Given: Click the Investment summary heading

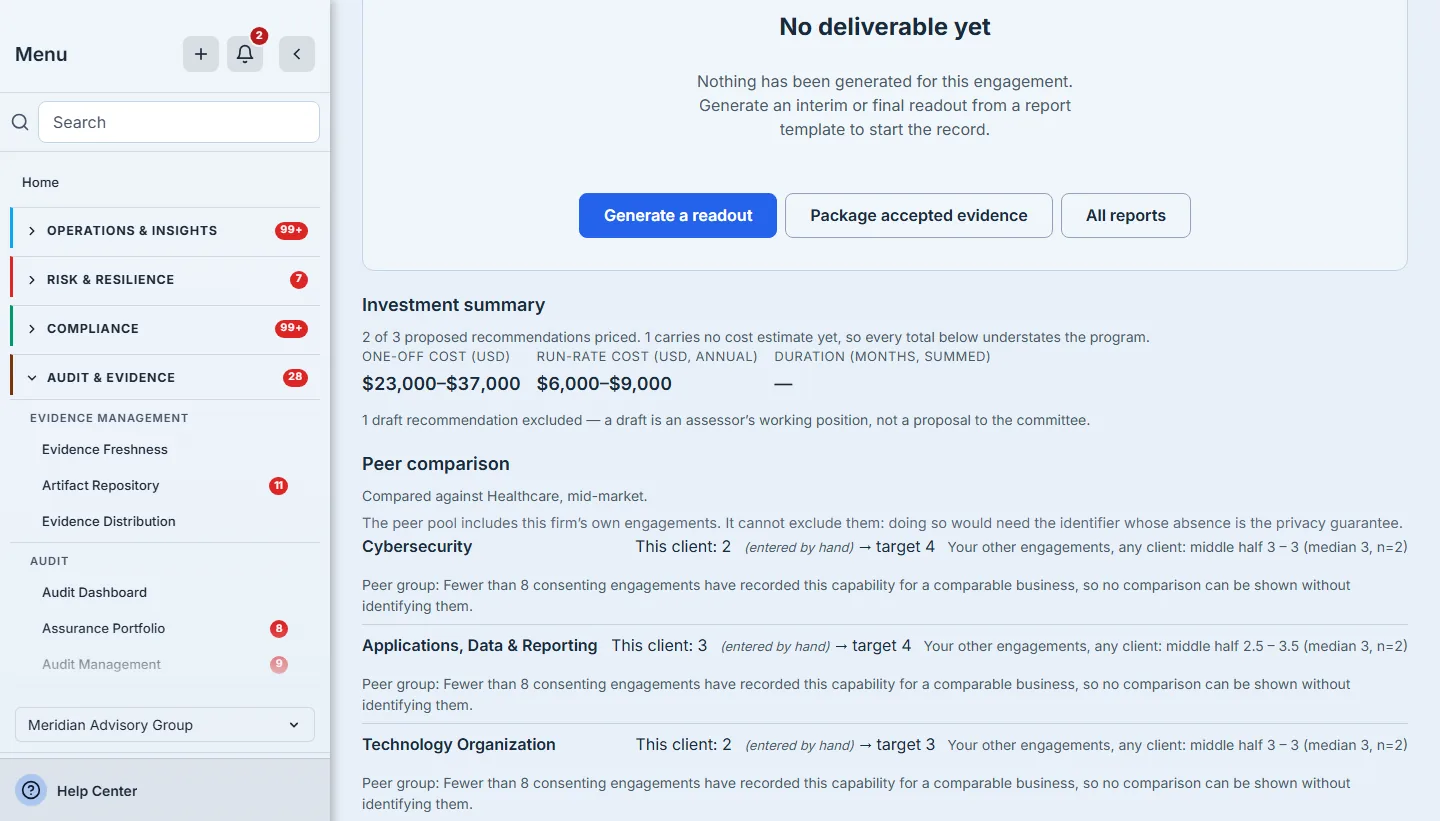Looking at the screenshot, I should point(454,305).
